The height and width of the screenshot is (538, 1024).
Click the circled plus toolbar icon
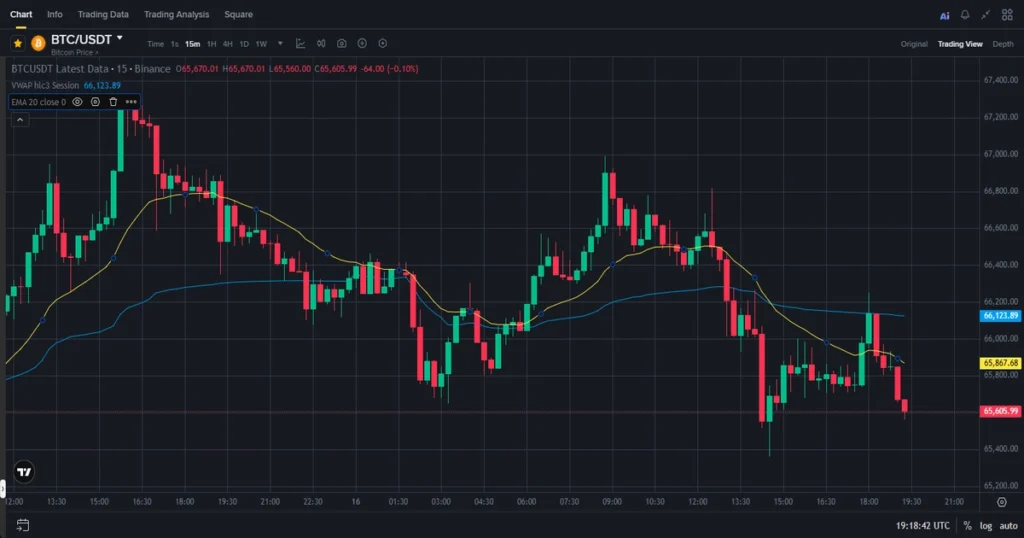pyautogui.click(x=362, y=44)
